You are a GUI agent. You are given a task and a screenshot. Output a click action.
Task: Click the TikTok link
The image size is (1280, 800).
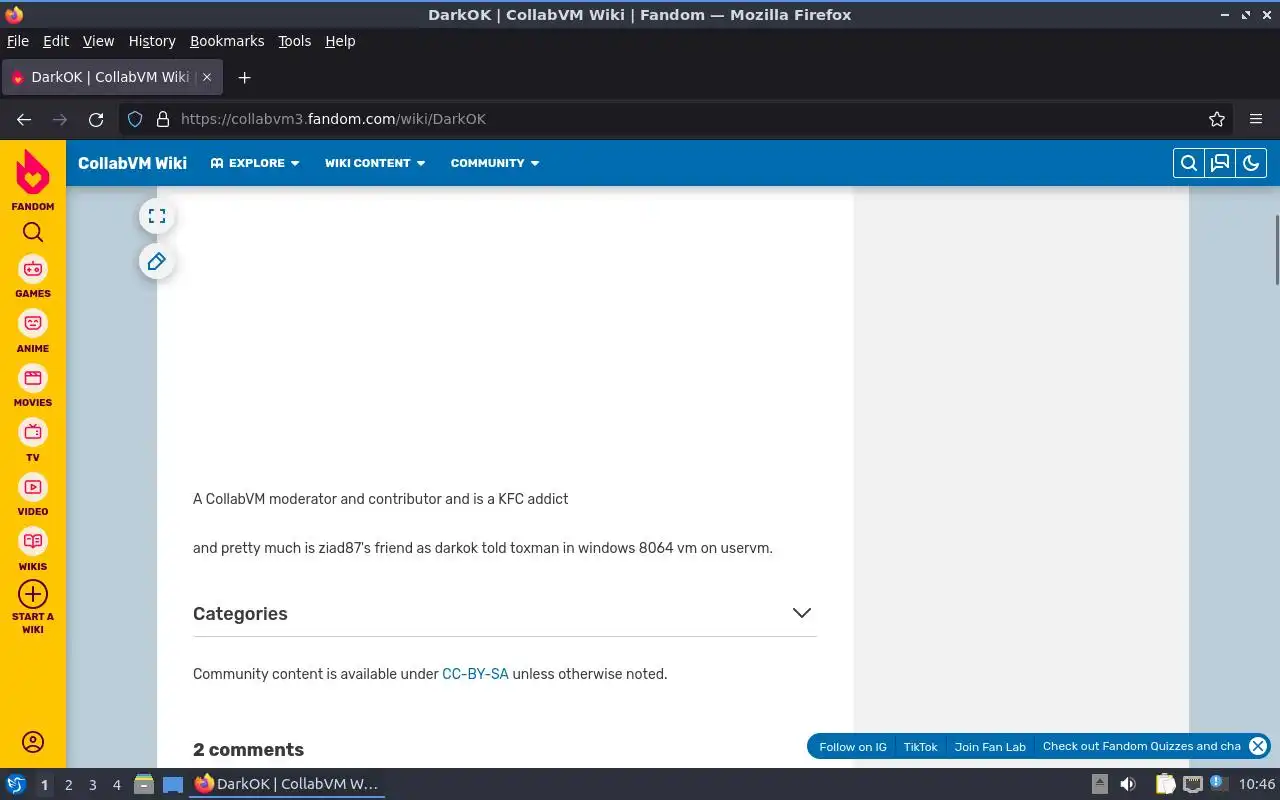point(921,747)
